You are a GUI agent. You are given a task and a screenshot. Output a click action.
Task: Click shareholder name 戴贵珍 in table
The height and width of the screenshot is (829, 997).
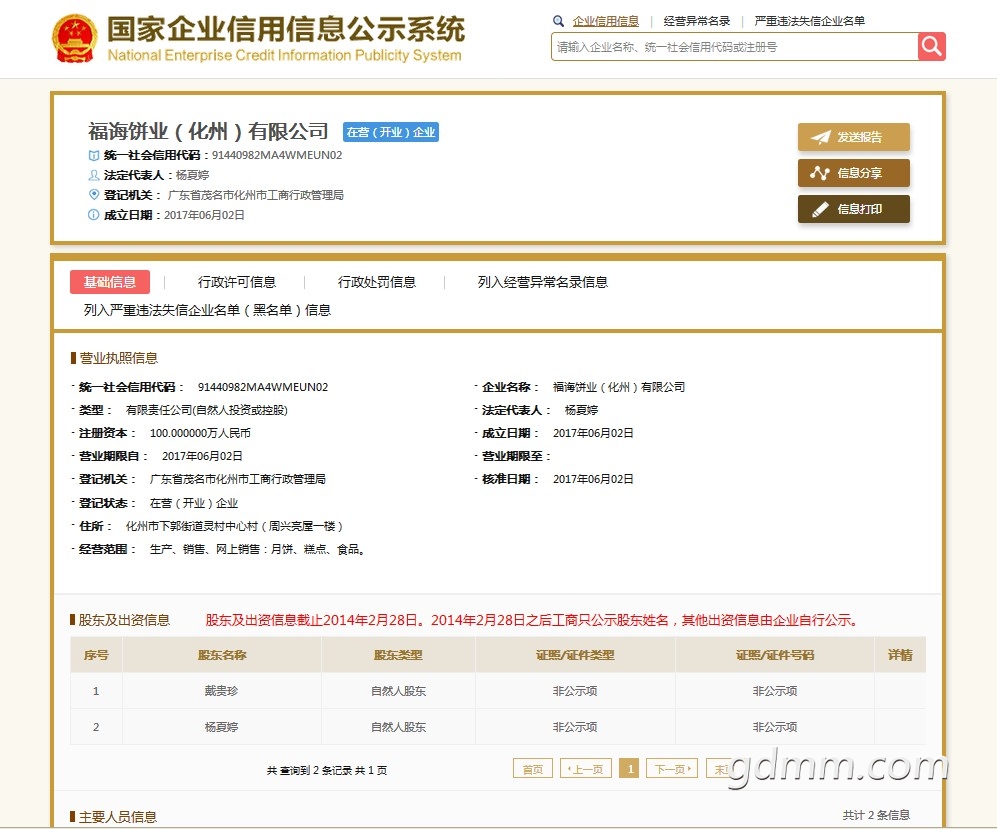[221, 691]
